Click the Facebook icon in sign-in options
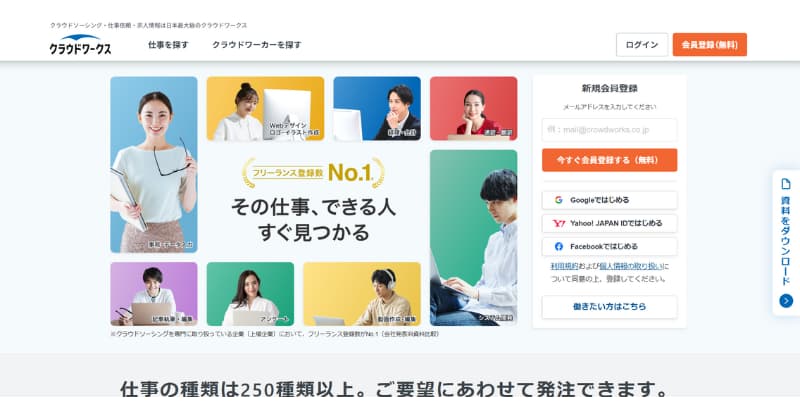The image size is (800, 419). click(559, 247)
